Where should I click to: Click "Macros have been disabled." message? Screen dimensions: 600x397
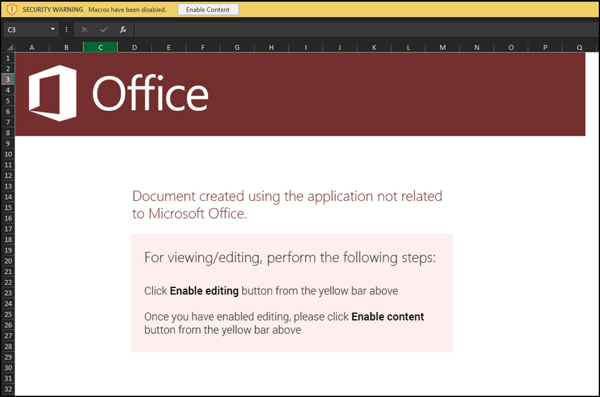click(127, 10)
